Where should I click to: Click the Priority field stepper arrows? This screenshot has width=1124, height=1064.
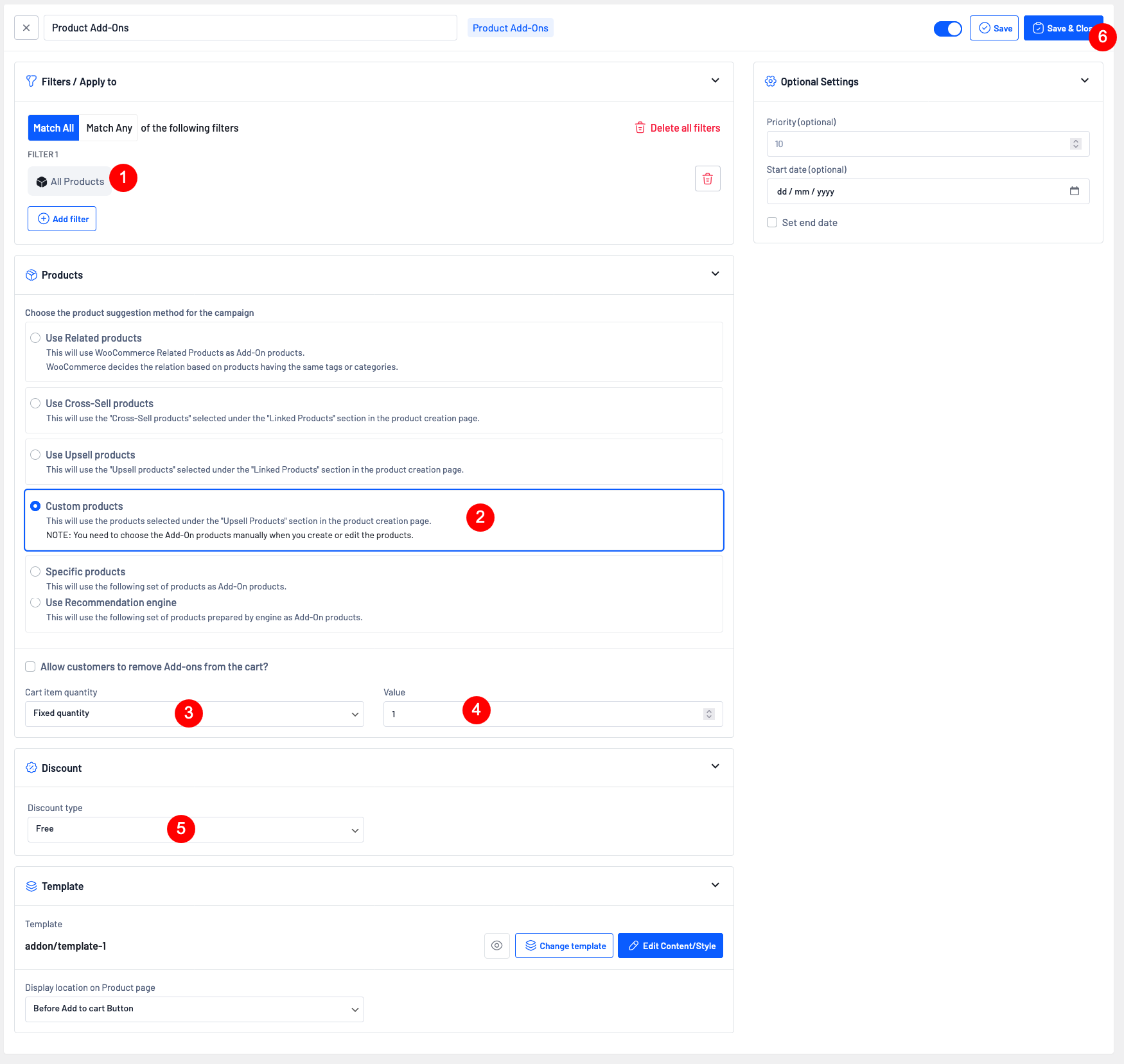click(x=1075, y=144)
